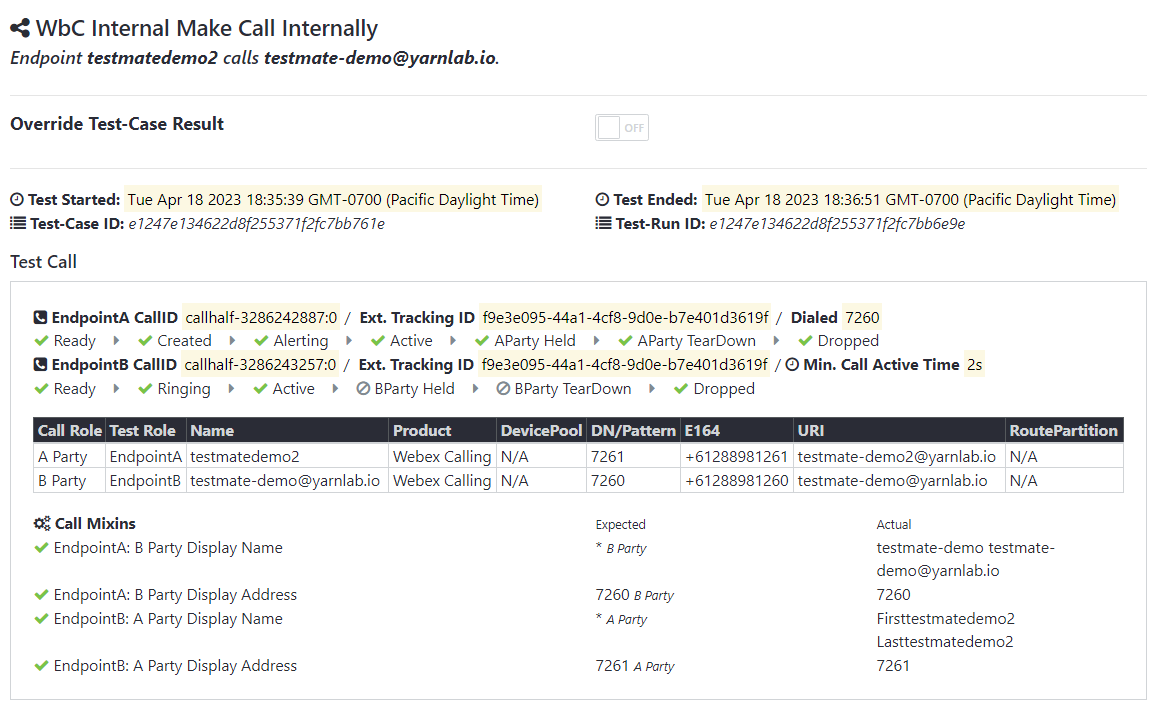This screenshot has height=705, width=1155.
Task: Click the clock icon next to Test Started
Action: pyautogui.click(x=17, y=199)
